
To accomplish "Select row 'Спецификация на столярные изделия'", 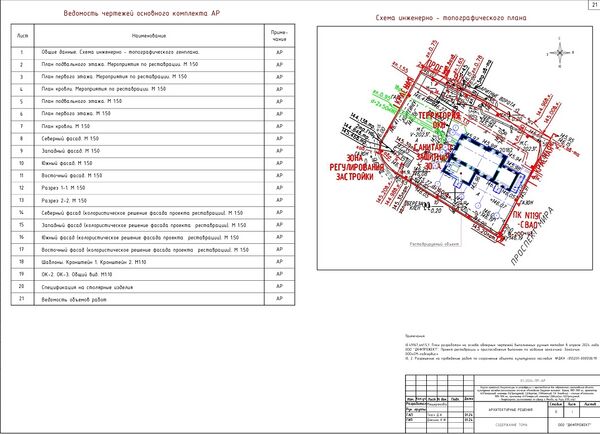I will coord(153,287).
